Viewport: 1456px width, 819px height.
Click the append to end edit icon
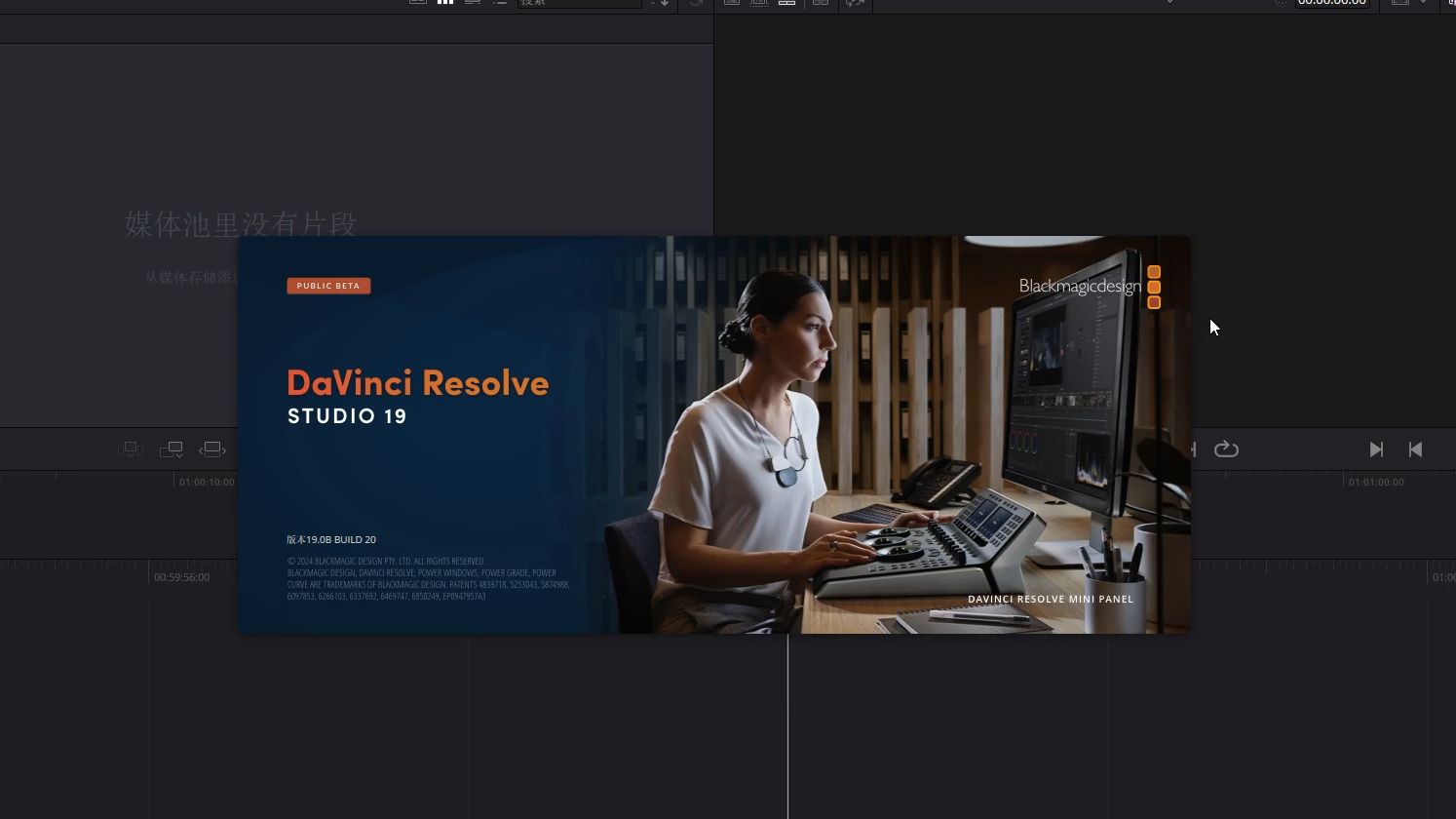(172, 449)
